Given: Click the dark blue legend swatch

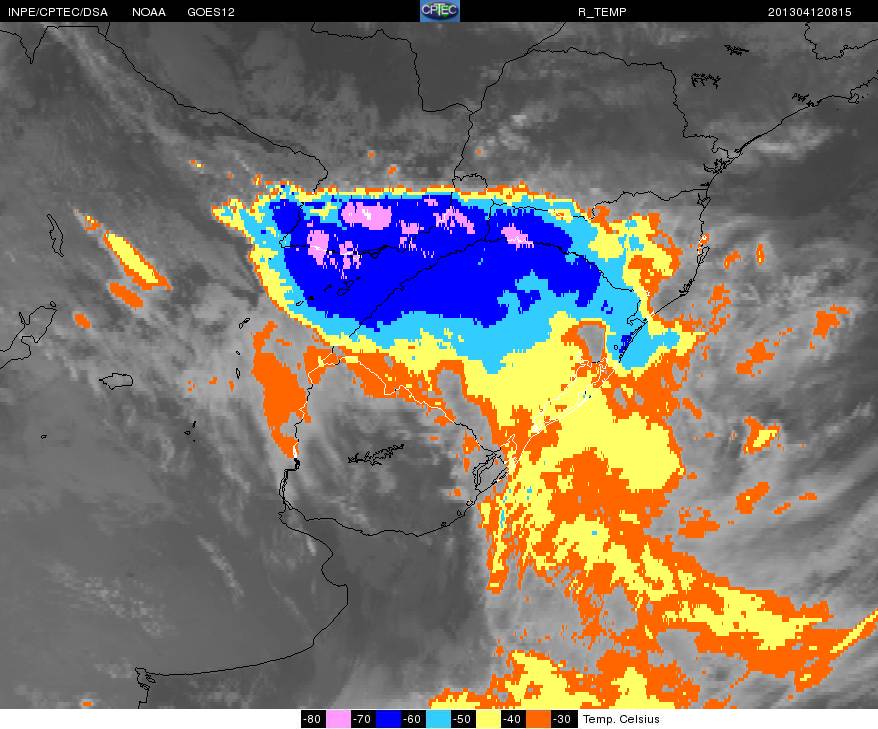Looking at the screenshot, I should click(387, 719).
